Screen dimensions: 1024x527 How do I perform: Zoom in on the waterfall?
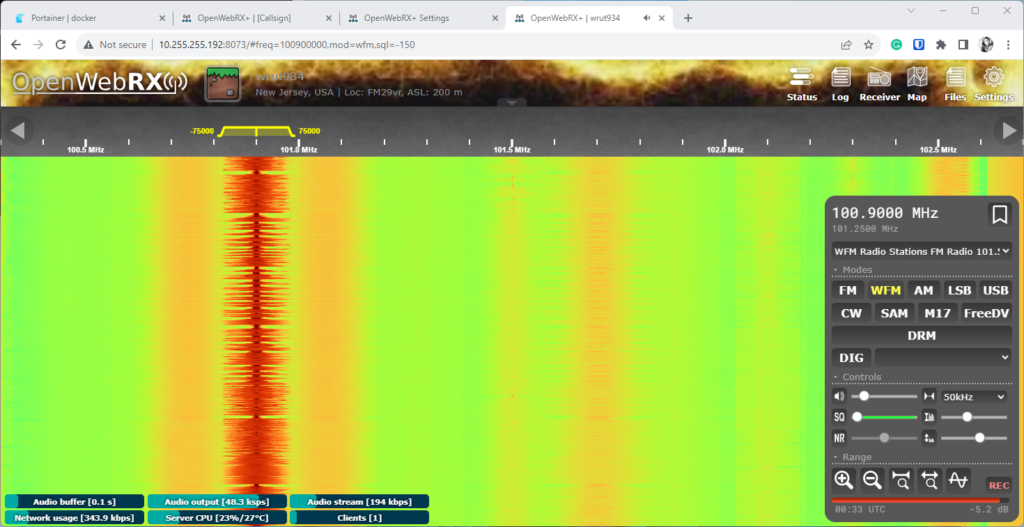(843, 480)
